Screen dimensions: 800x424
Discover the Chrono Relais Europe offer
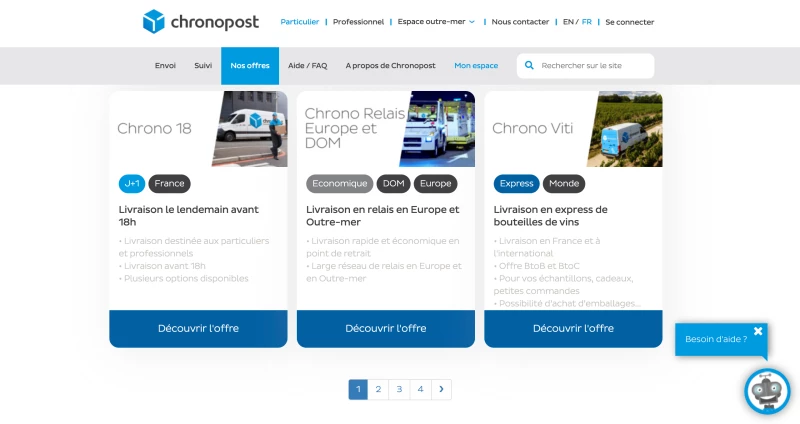pyautogui.click(x=386, y=329)
